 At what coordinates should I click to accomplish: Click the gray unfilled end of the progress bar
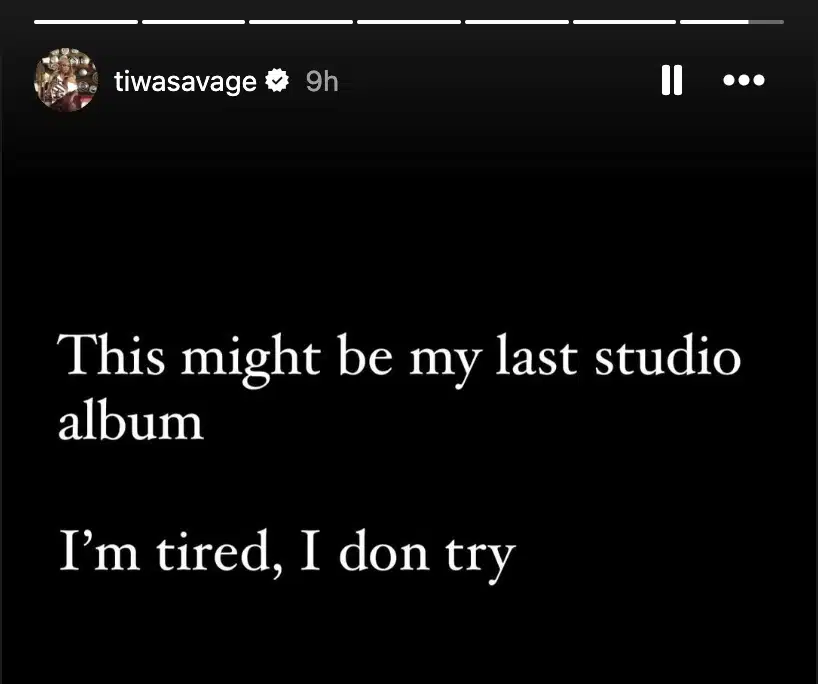tap(767, 21)
